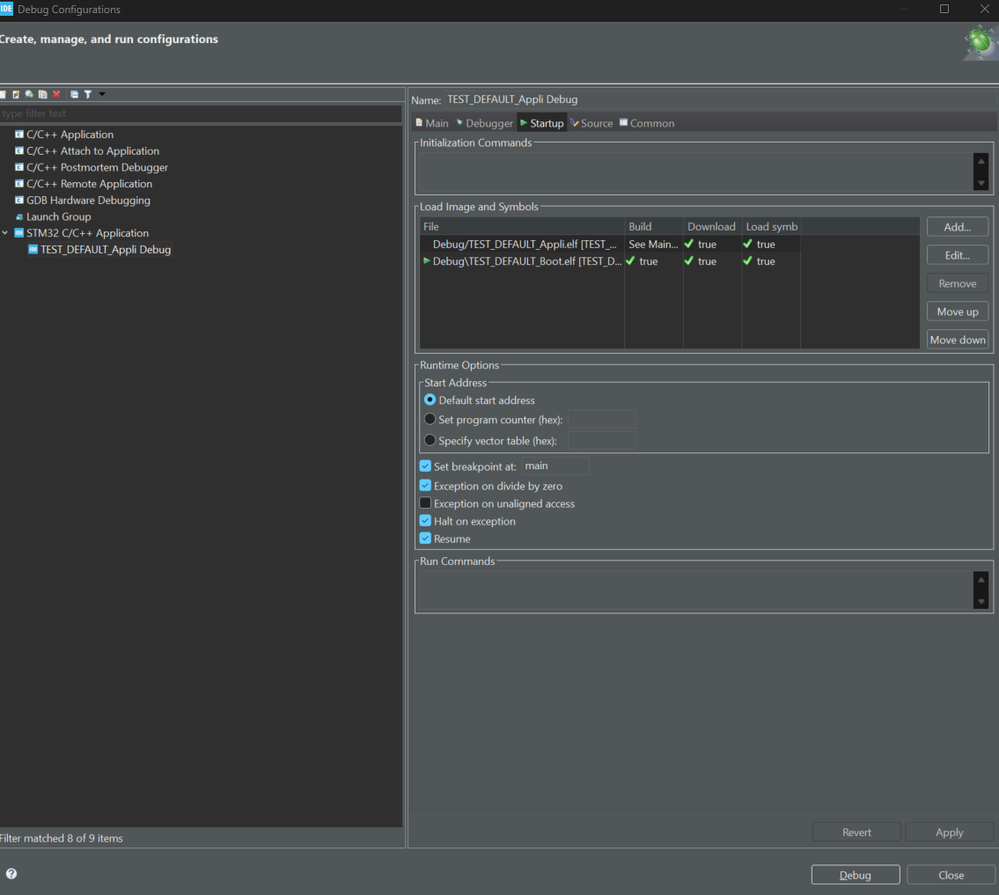Image resolution: width=999 pixels, height=895 pixels.
Task: Click the Add... button
Action: pos(958,227)
